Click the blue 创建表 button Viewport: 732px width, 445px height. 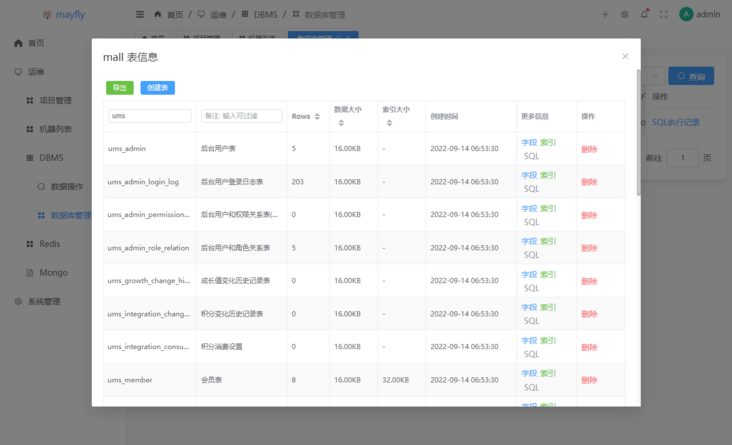point(157,88)
